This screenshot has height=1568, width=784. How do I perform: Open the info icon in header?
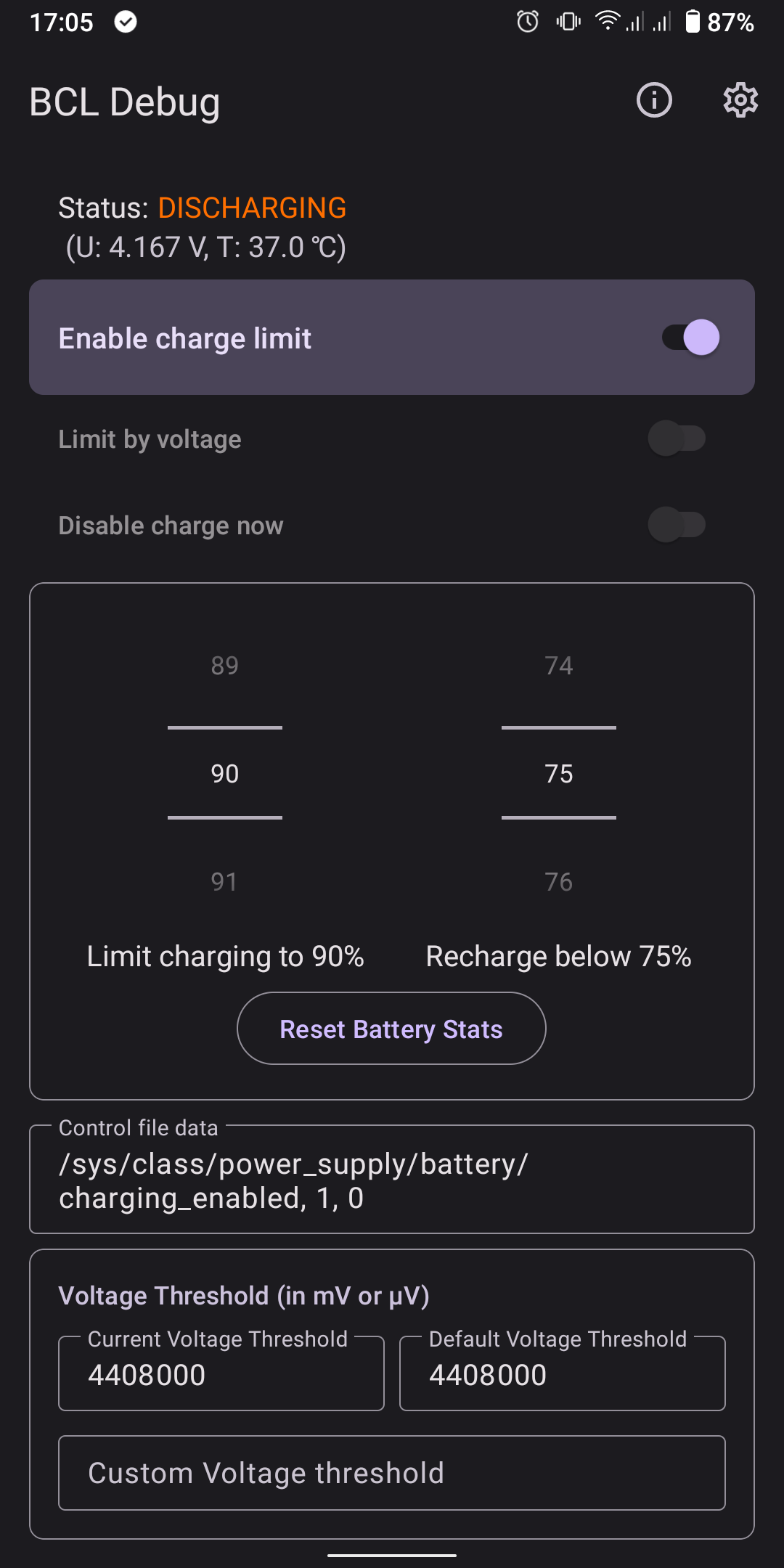click(654, 100)
